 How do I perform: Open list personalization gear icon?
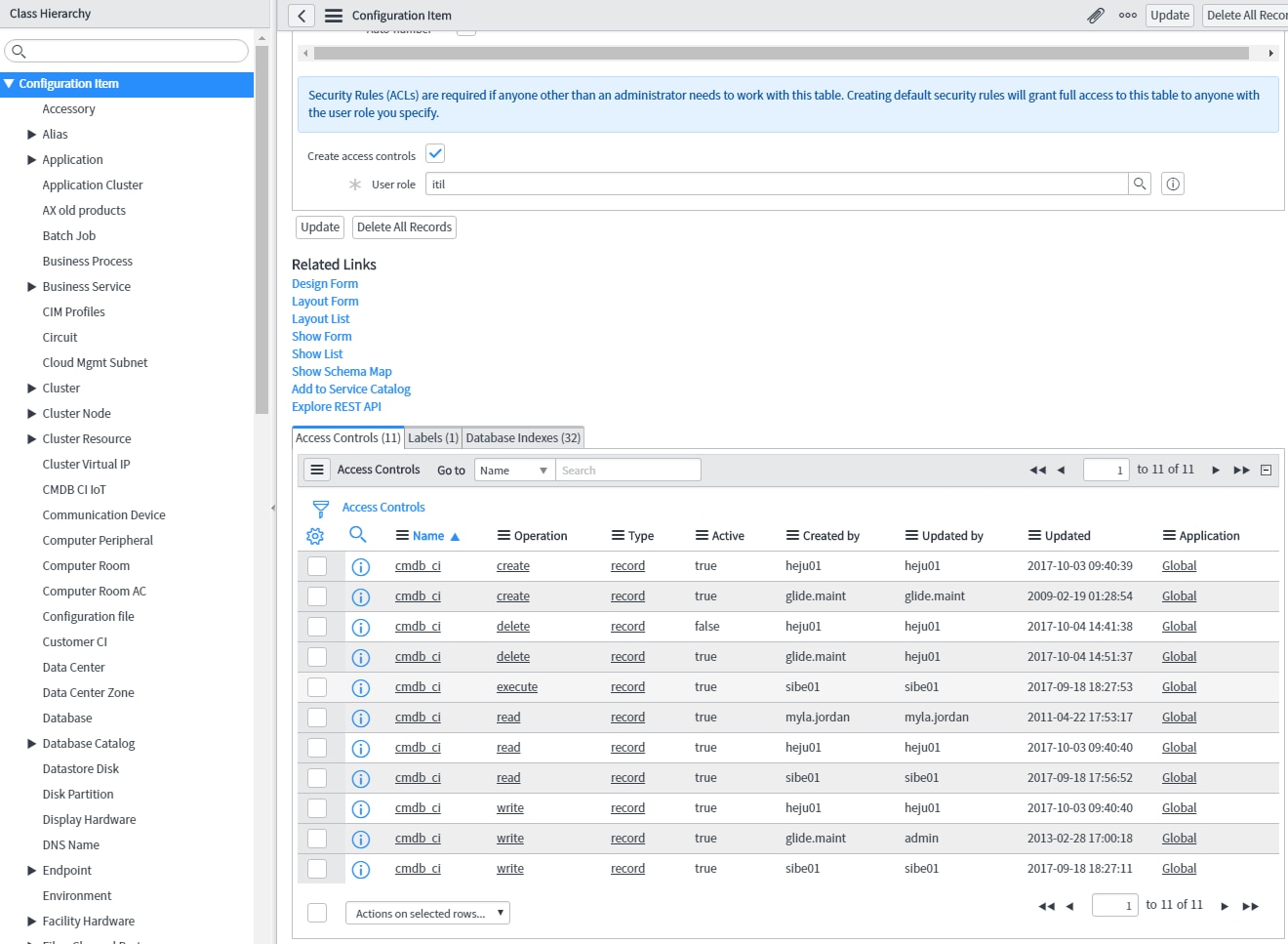315,536
